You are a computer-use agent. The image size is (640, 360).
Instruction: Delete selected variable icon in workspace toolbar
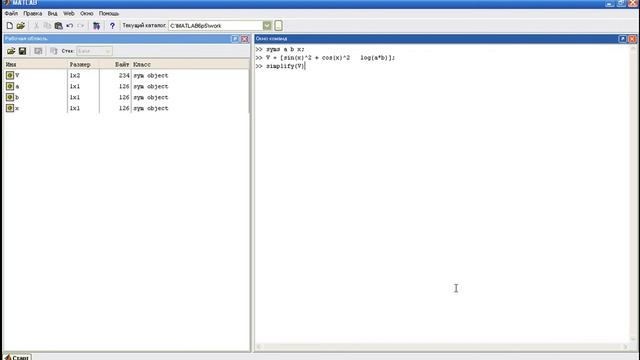(x=53, y=51)
